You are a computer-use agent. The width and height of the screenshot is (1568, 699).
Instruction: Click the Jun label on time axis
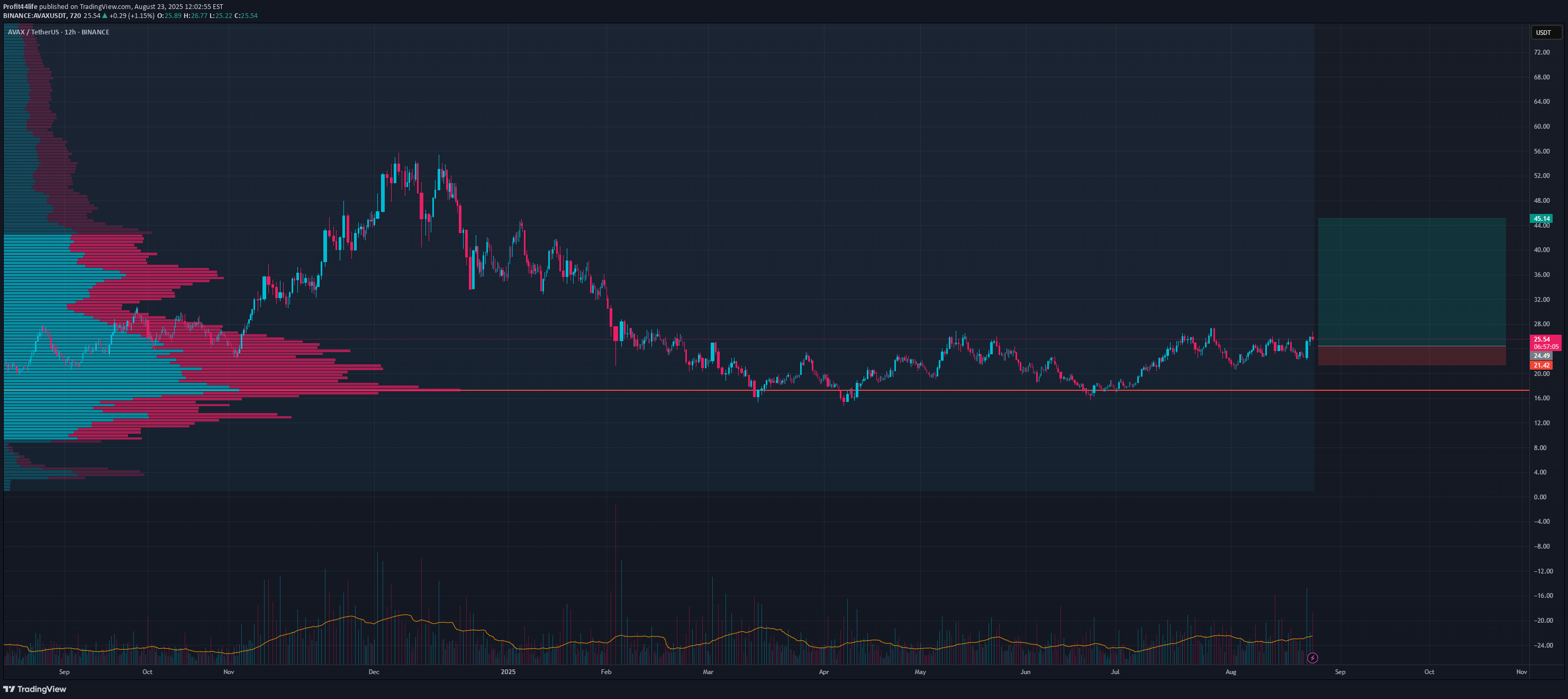point(1026,672)
